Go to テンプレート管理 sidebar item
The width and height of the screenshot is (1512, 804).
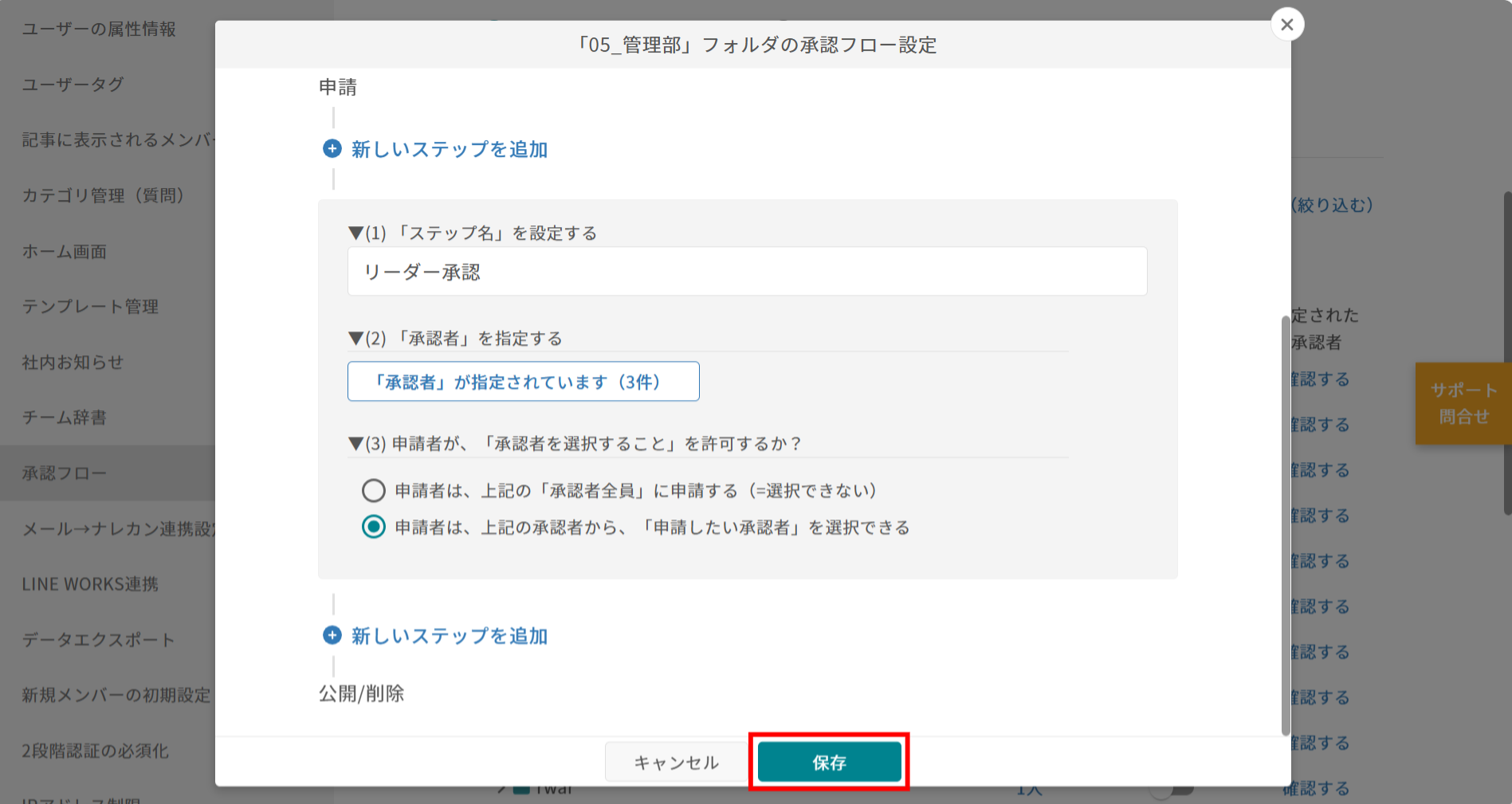click(x=90, y=307)
